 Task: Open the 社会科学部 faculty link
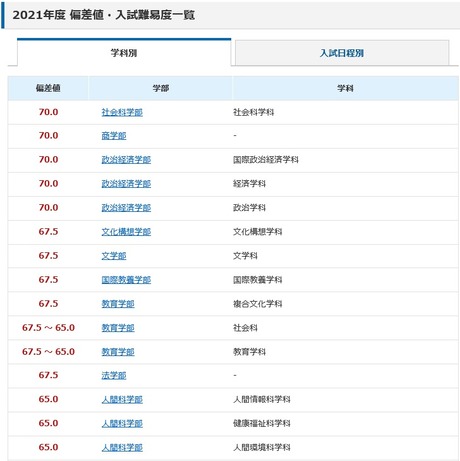(122, 112)
